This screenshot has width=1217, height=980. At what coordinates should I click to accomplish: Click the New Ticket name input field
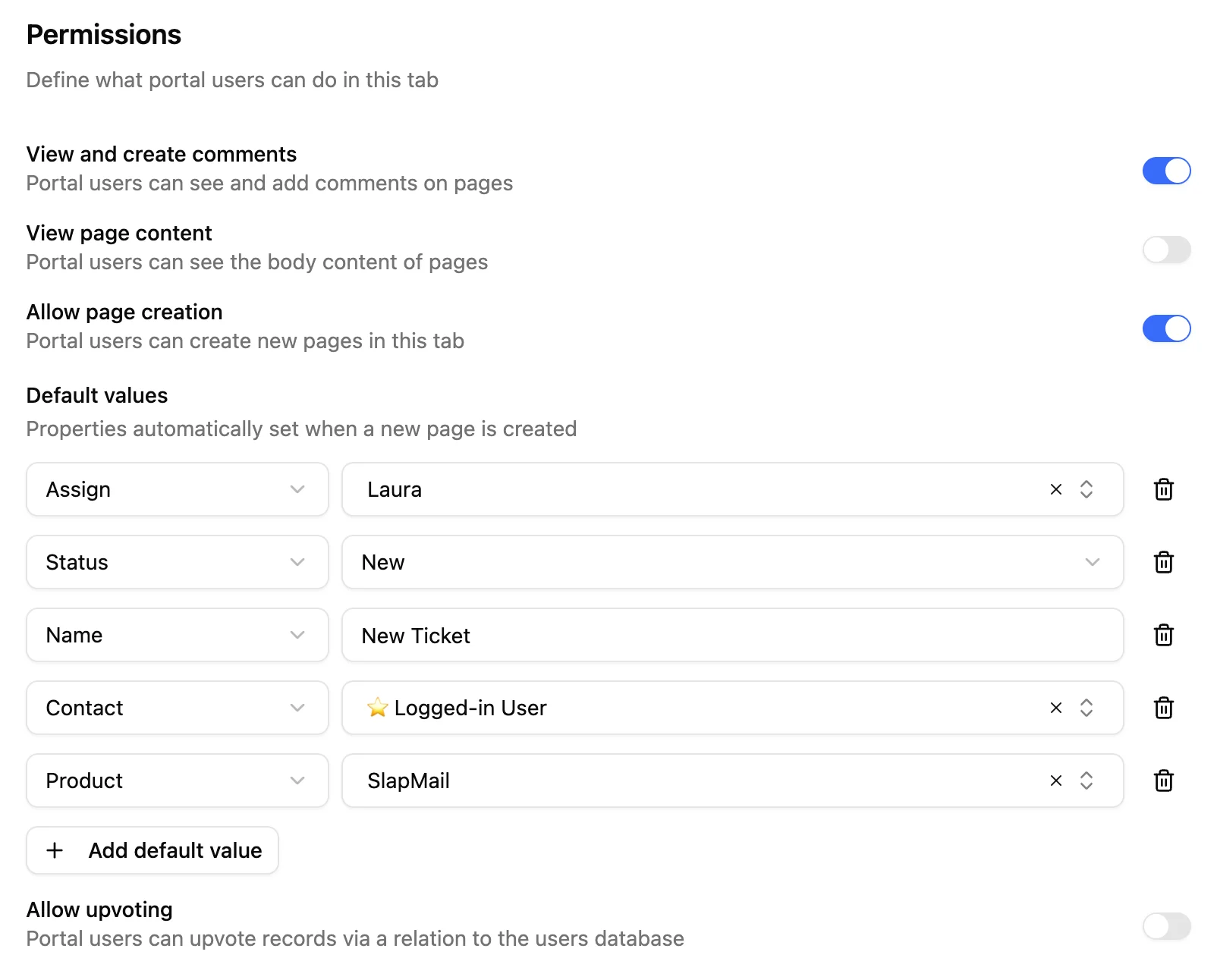click(732, 635)
